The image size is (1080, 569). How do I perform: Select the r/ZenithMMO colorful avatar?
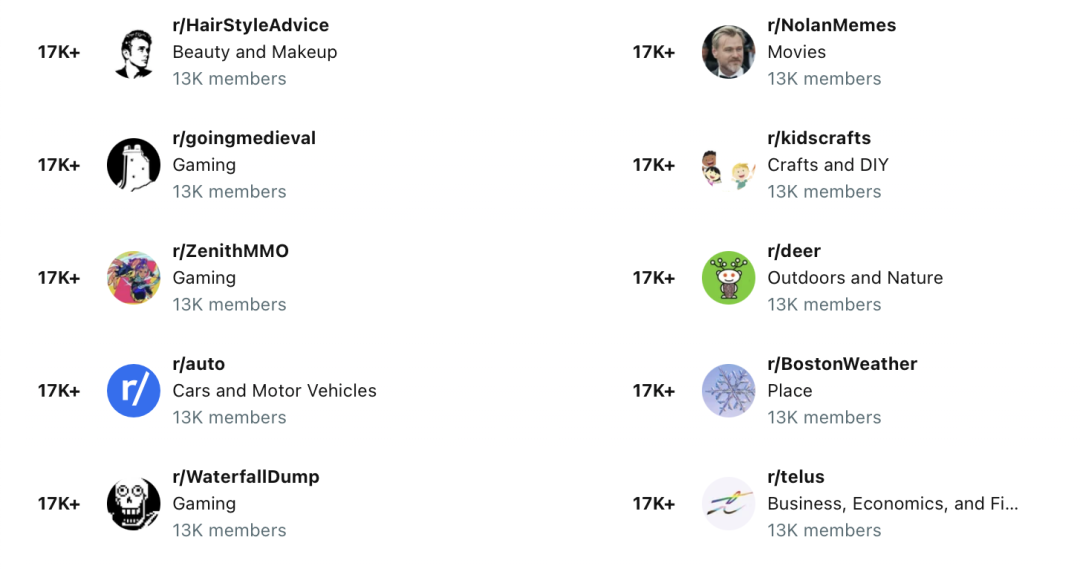pyautogui.click(x=133, y=278)
